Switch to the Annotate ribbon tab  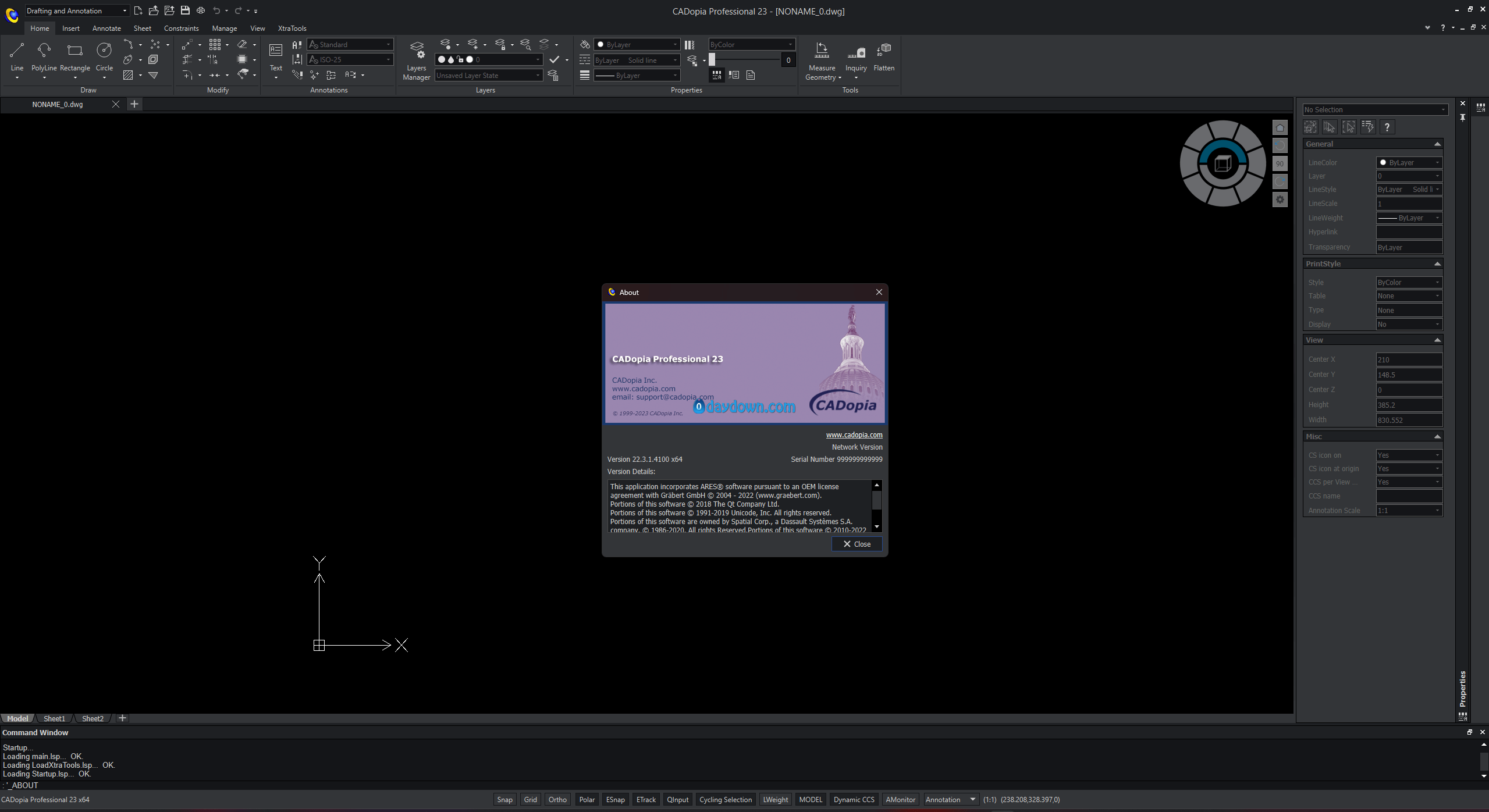(106, 28)
